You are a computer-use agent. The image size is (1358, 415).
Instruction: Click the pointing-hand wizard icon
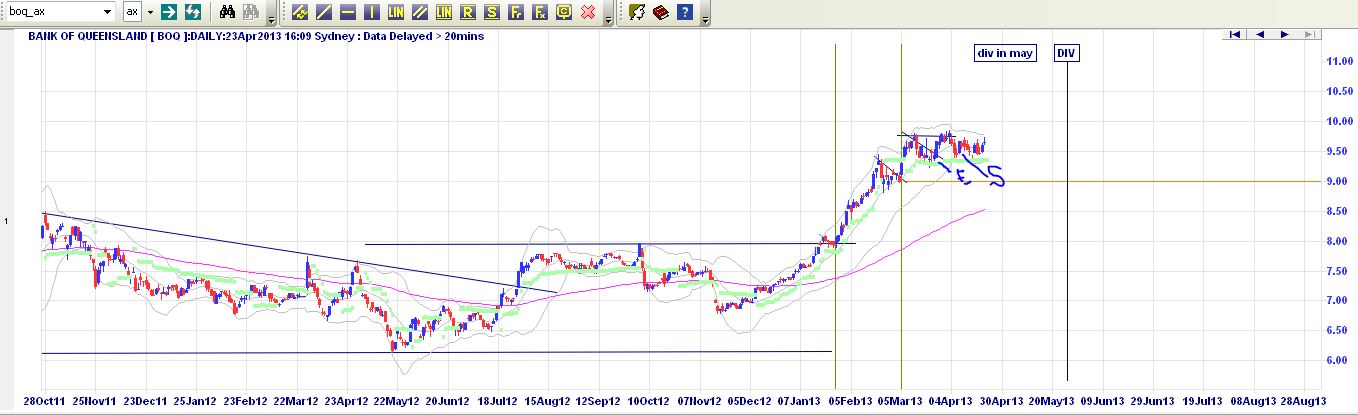636,13
